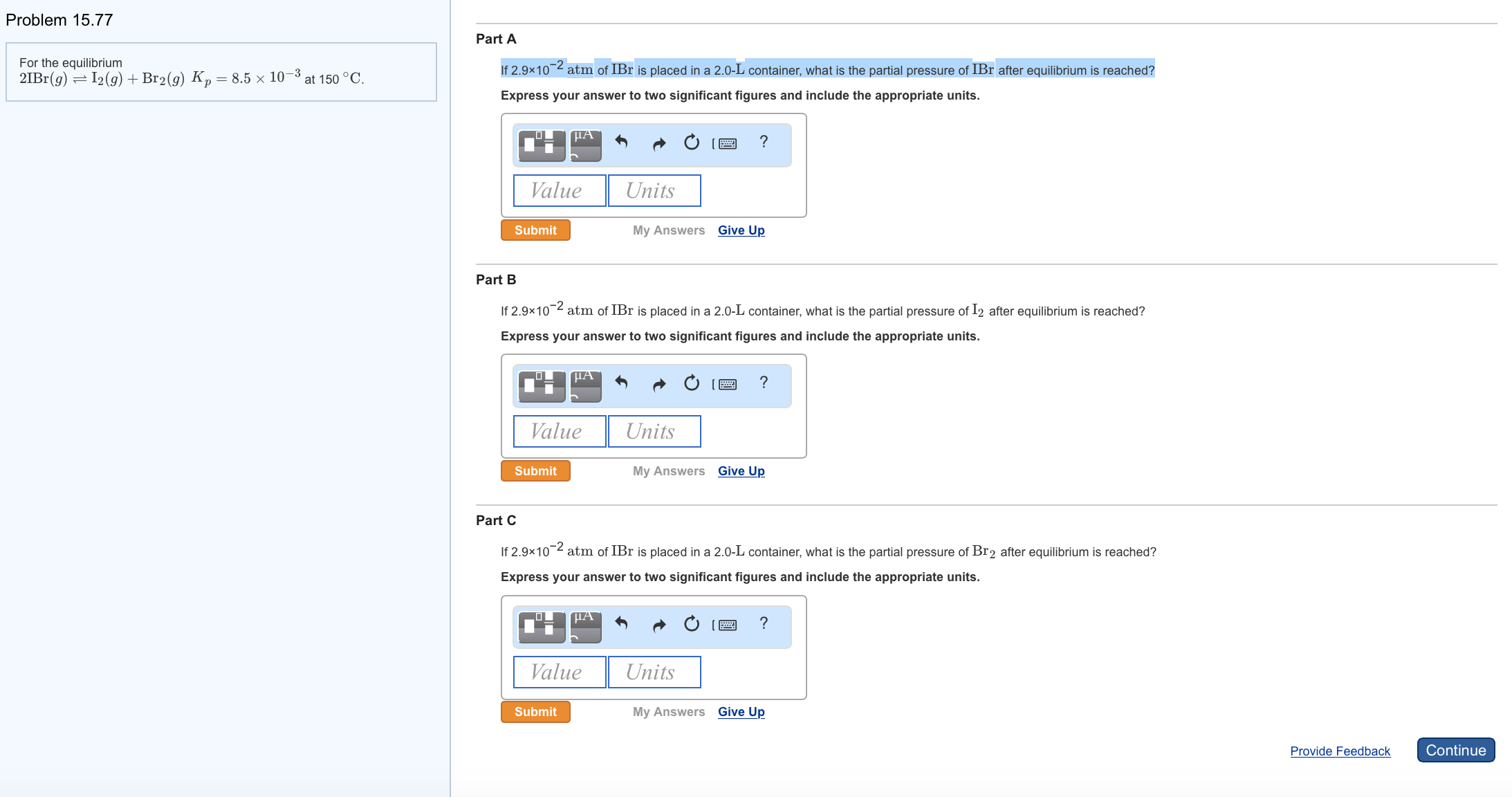Viewport: 1512px width, 797px height.
Task: Give Up on Part B
Action: pos(741,471)
